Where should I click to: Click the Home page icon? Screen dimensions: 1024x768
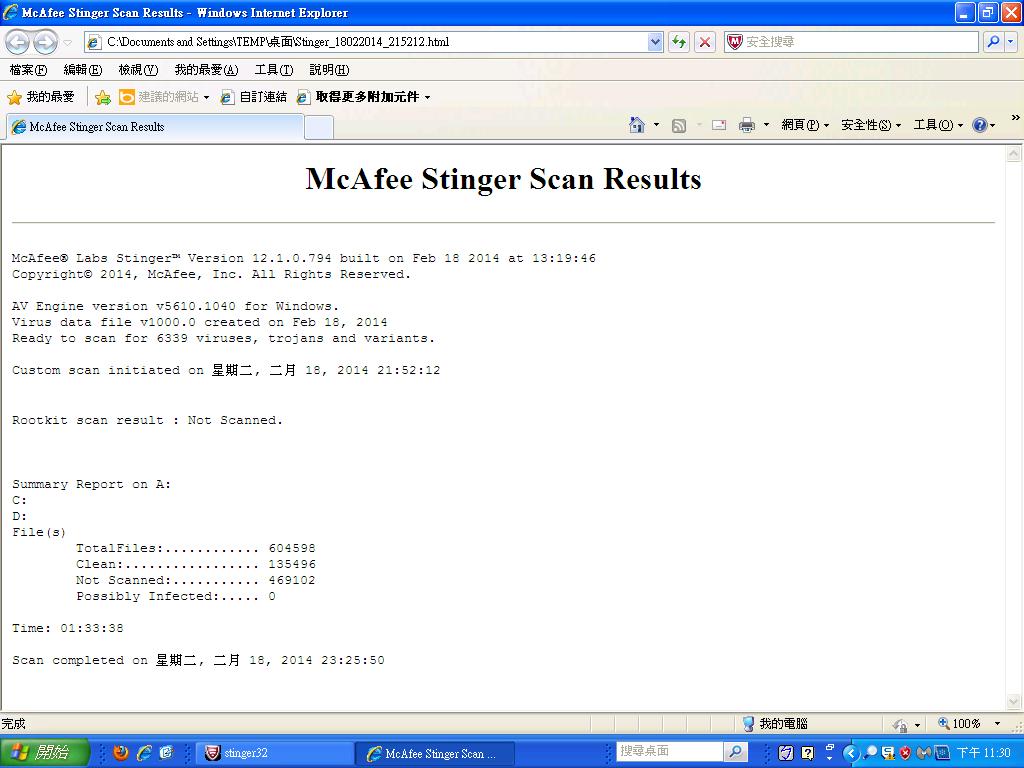[637, 125]
